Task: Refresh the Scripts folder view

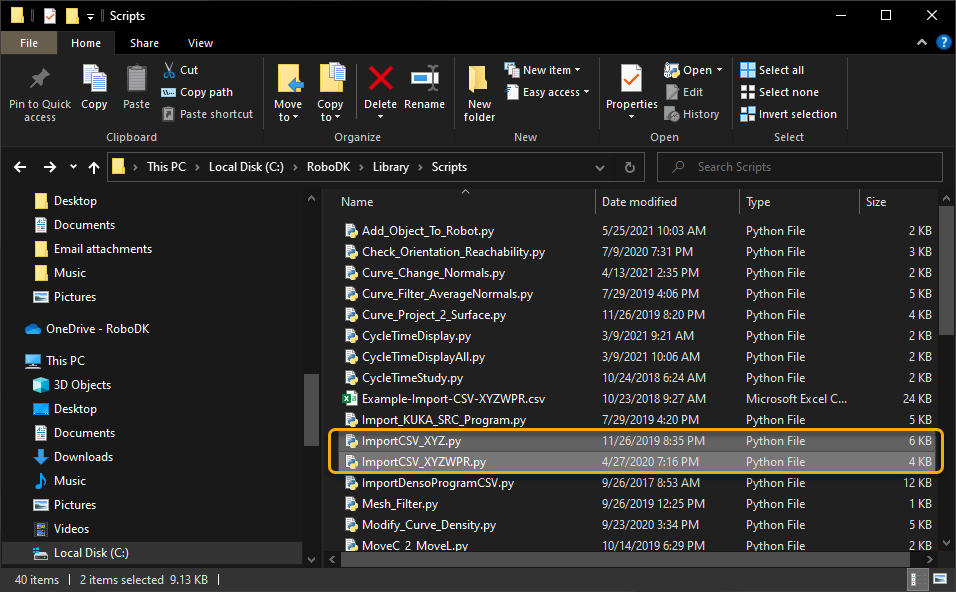Action: [x=630, y=167]
